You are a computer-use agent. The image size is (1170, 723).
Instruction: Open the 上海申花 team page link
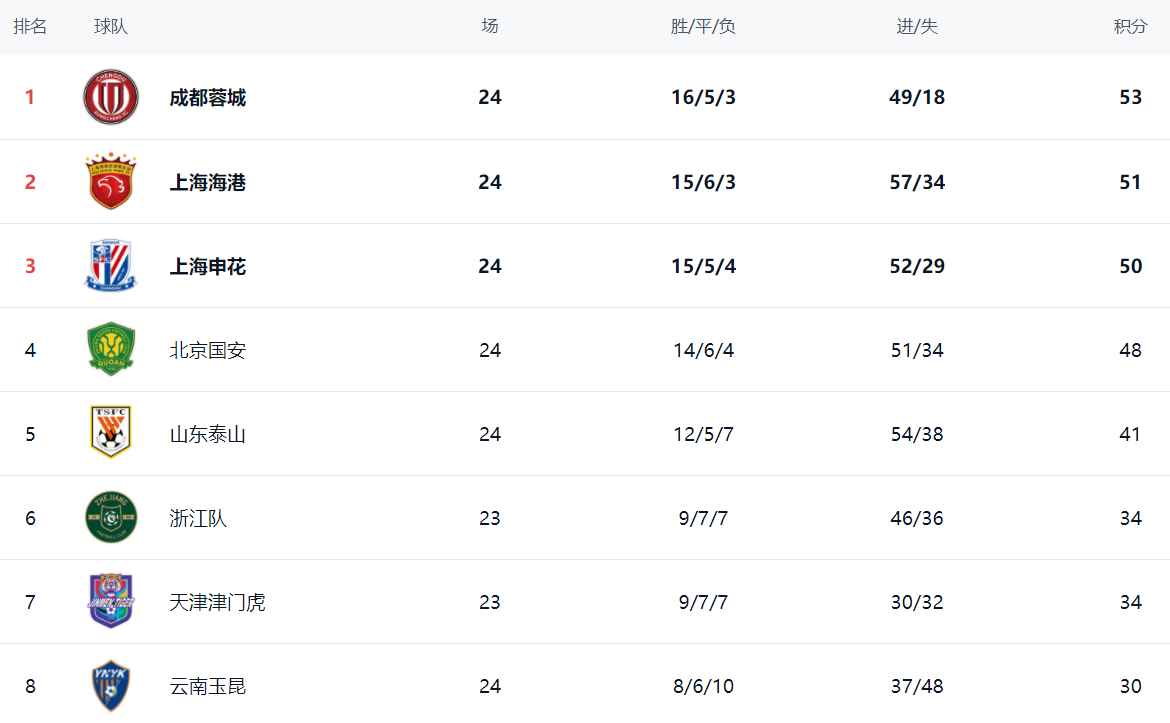point(207,266)
